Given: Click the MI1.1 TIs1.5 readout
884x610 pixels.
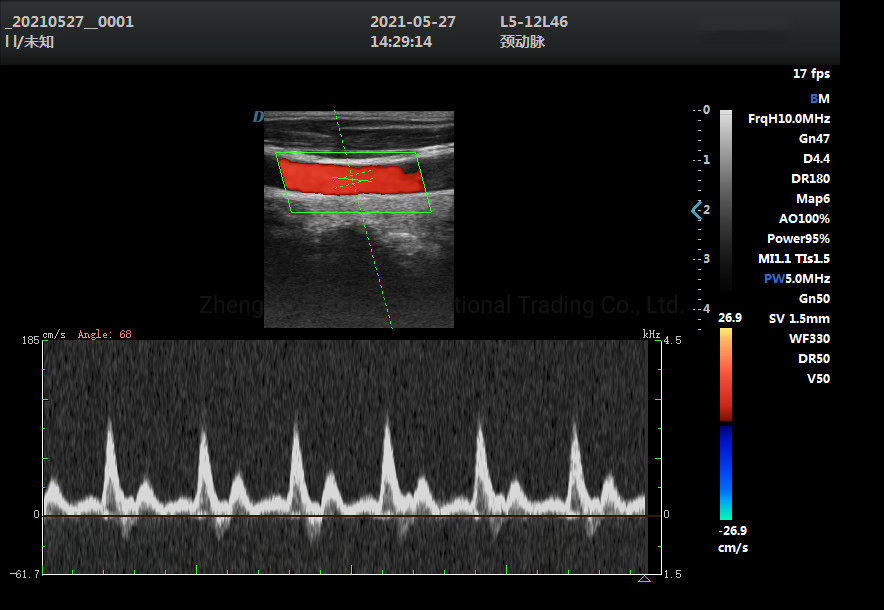Looking at the screenshot, I should pyautogui.click(x=794, y=259).
